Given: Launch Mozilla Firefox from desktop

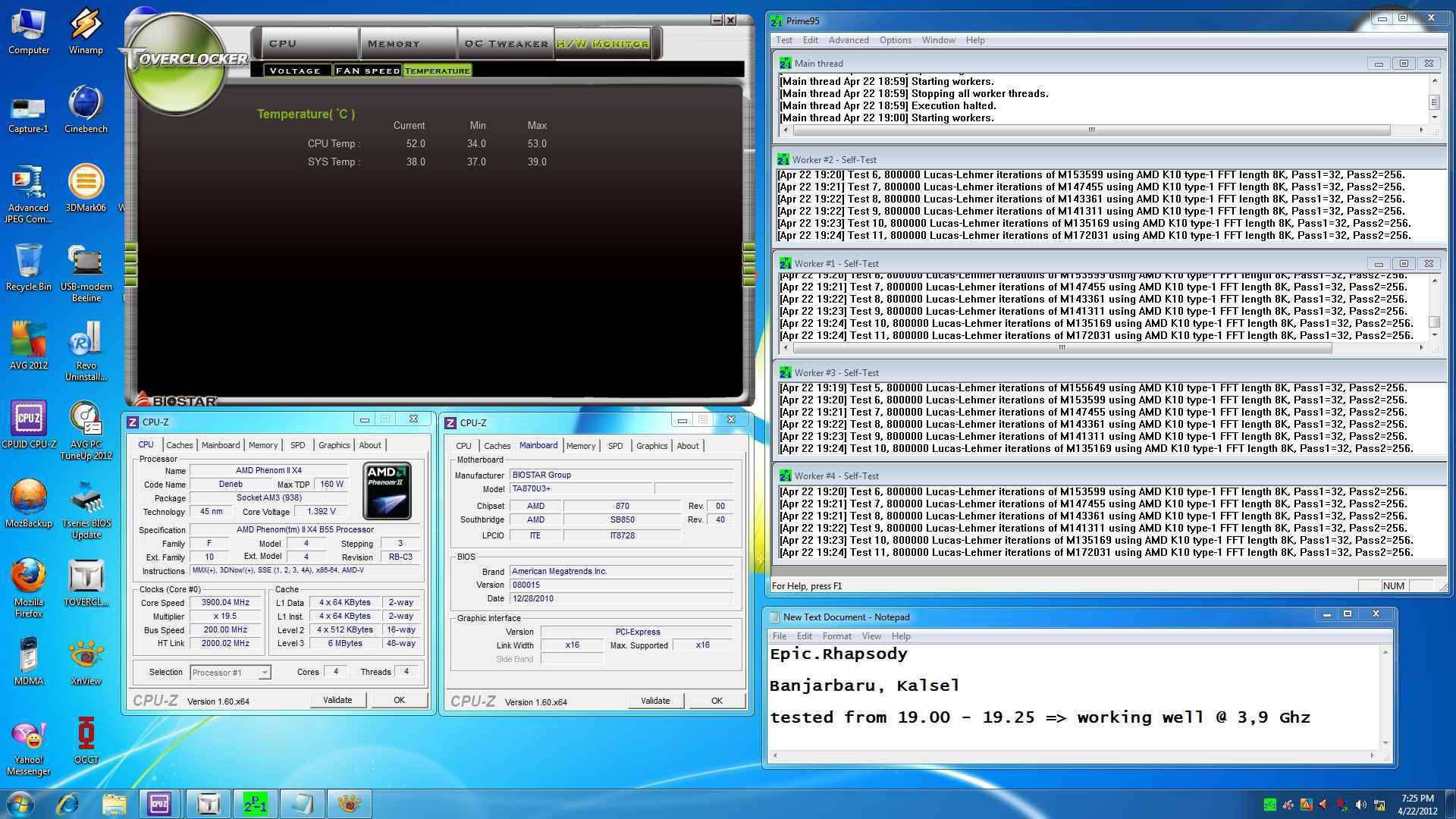Looking at the screenshot, I should tap(29, 588).
